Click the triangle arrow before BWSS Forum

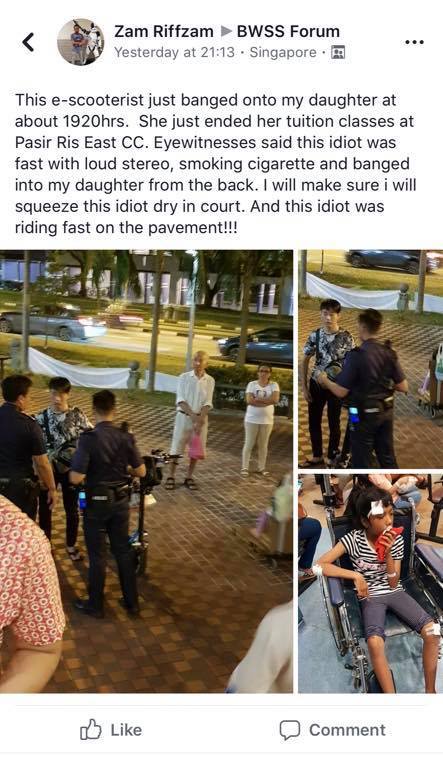tap(225, 32)
